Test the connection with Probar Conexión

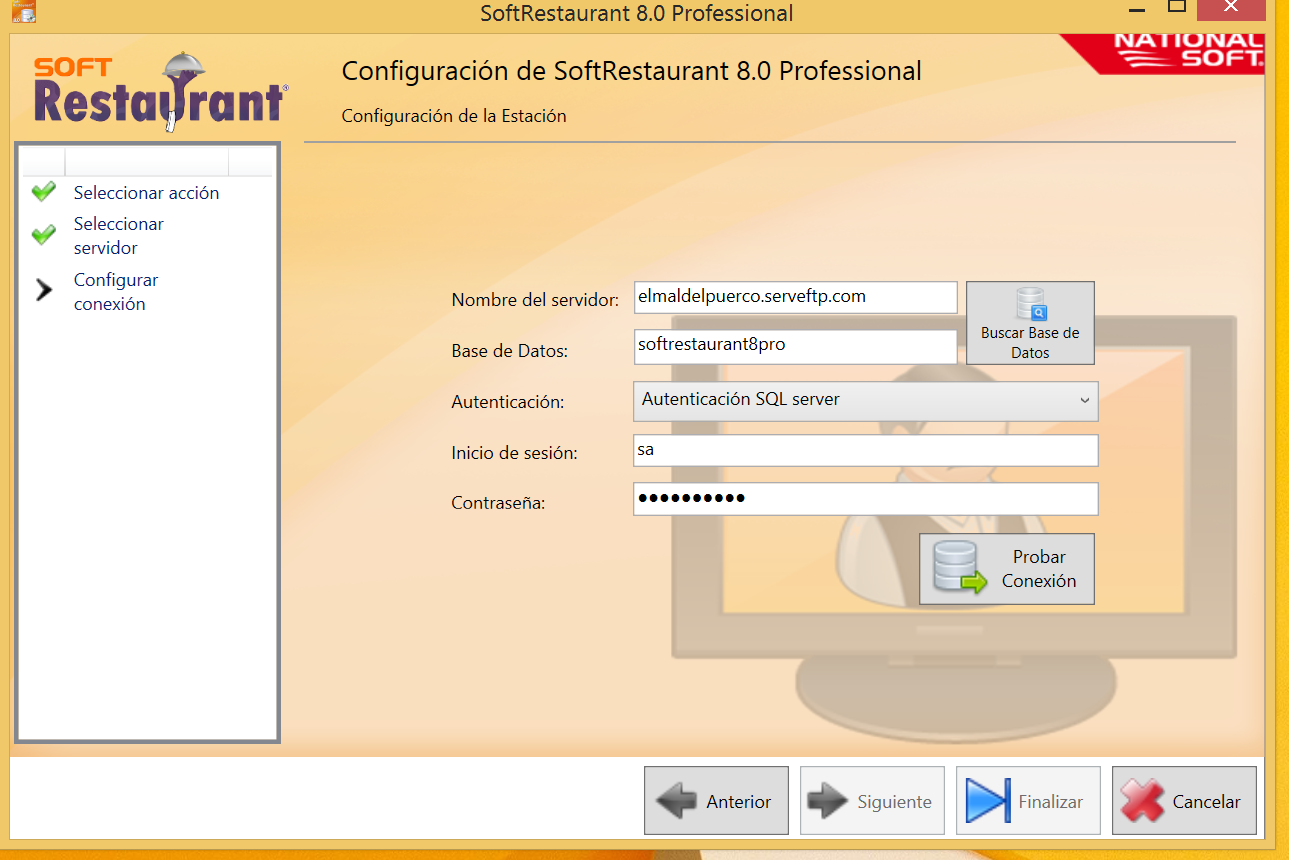(x=1007, y=569)
